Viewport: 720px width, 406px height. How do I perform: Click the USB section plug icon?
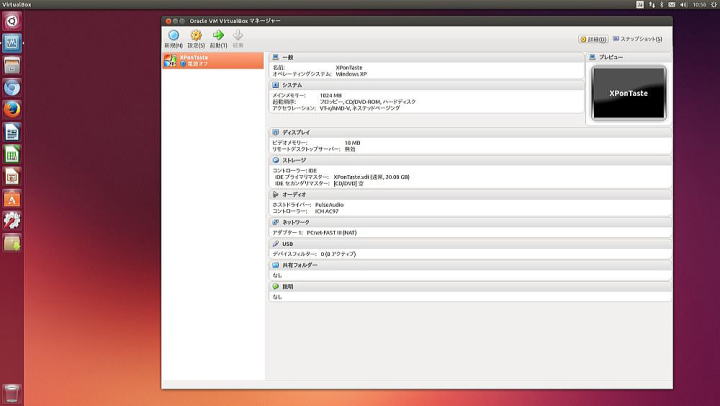pyautogui.click(x=276, y=244)
